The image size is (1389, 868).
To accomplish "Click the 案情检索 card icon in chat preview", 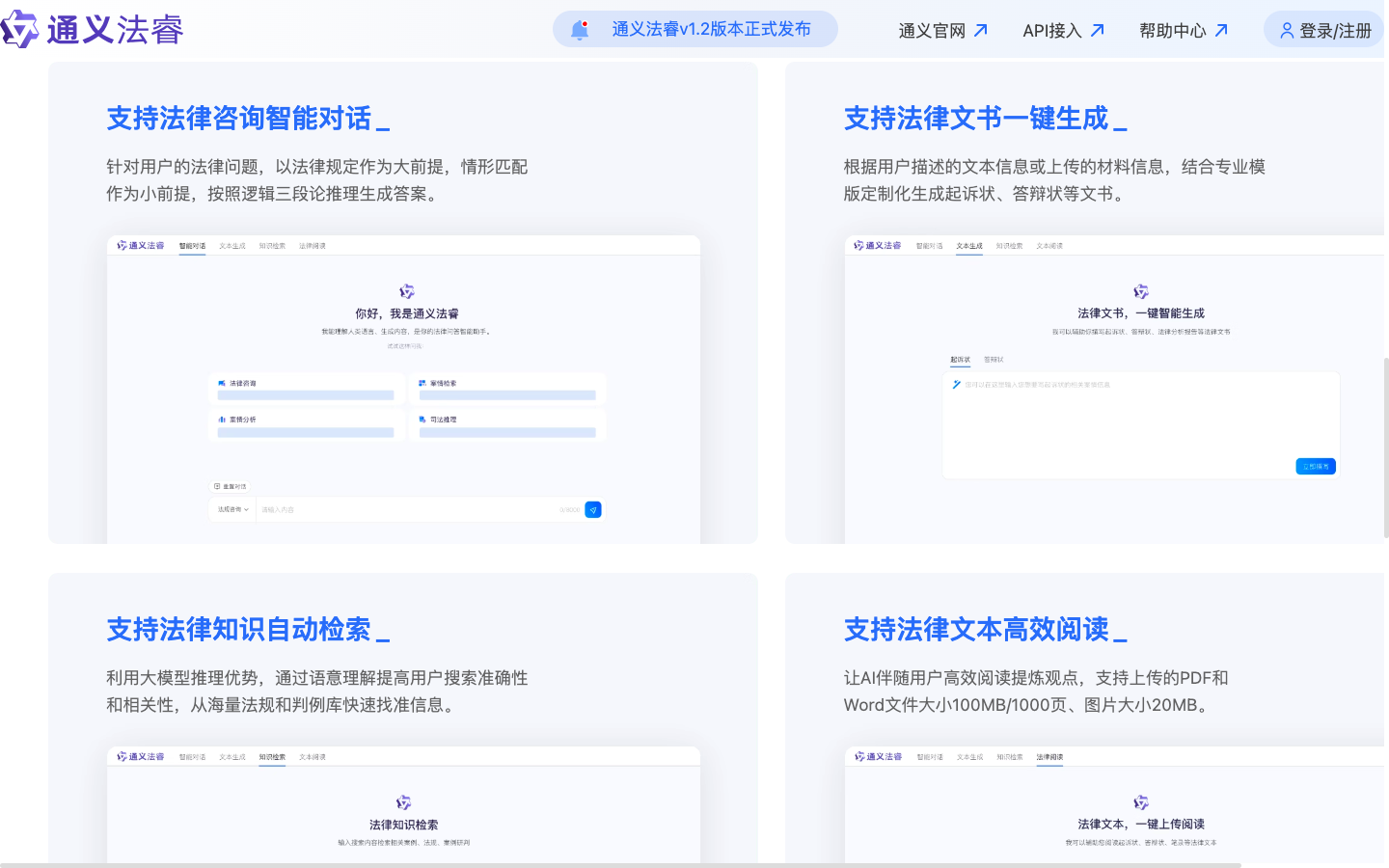I will pos(422,383).
